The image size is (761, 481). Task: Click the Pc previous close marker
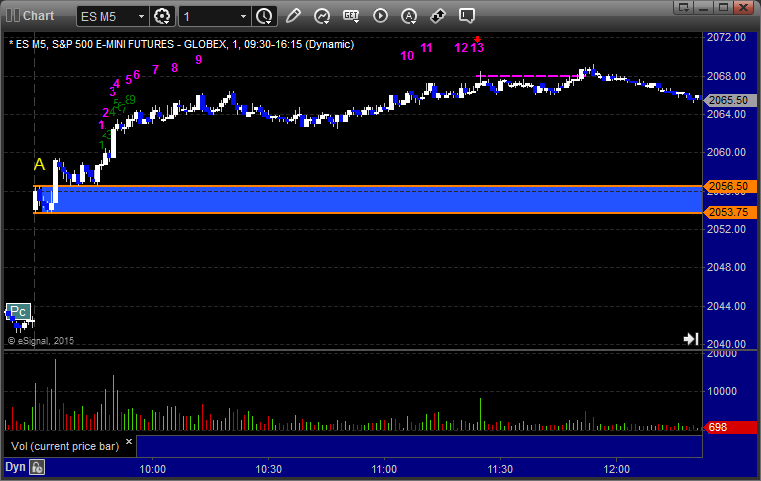pos(18,310)
